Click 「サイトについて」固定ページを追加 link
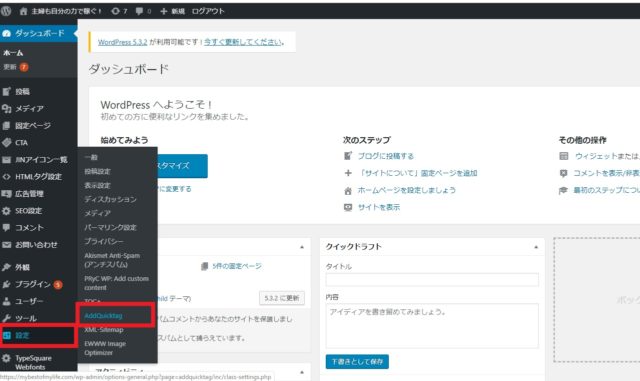The height and width of the screenshot is (381, 640). click(417, 173)
